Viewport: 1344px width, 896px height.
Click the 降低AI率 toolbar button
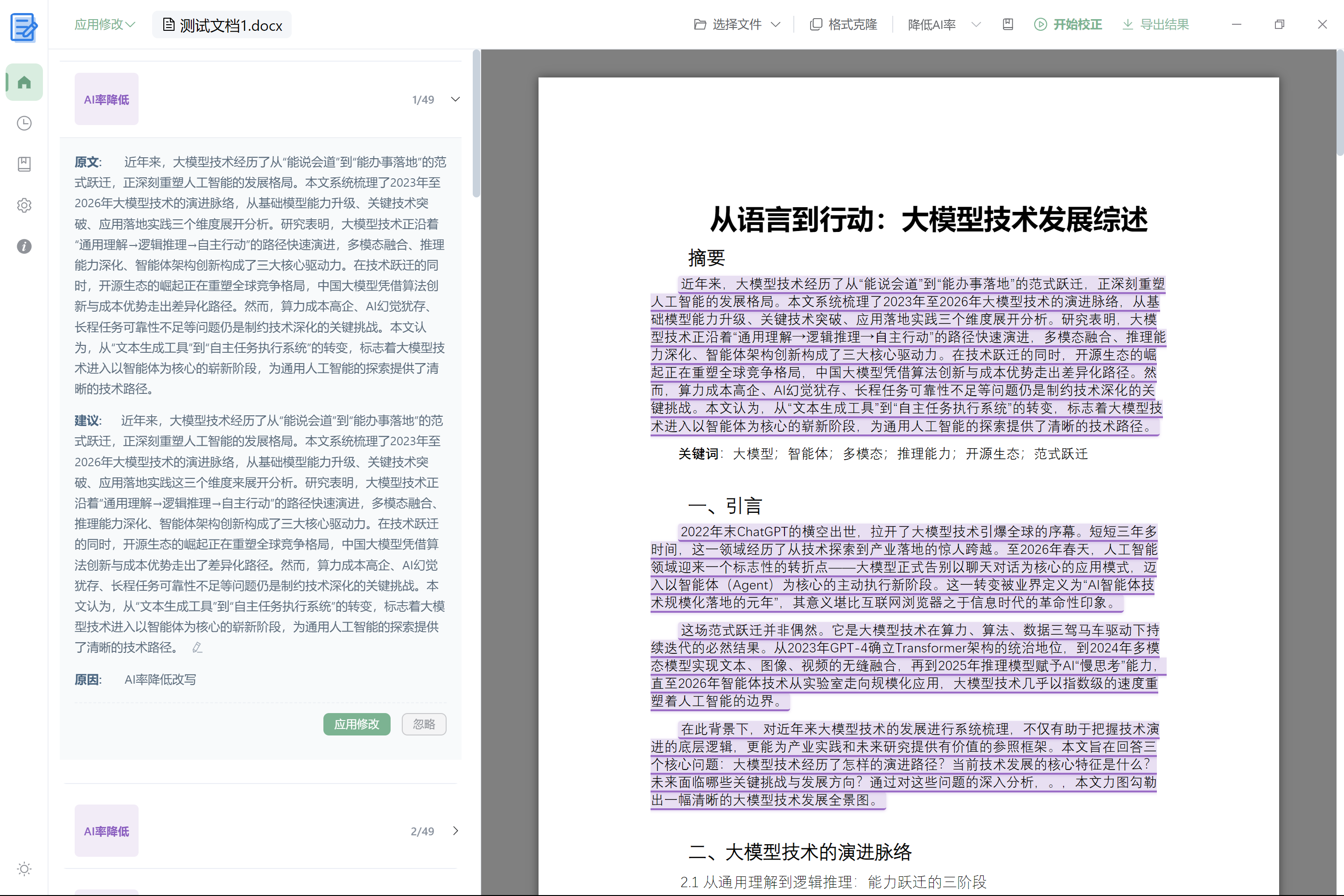click(932, 25)
